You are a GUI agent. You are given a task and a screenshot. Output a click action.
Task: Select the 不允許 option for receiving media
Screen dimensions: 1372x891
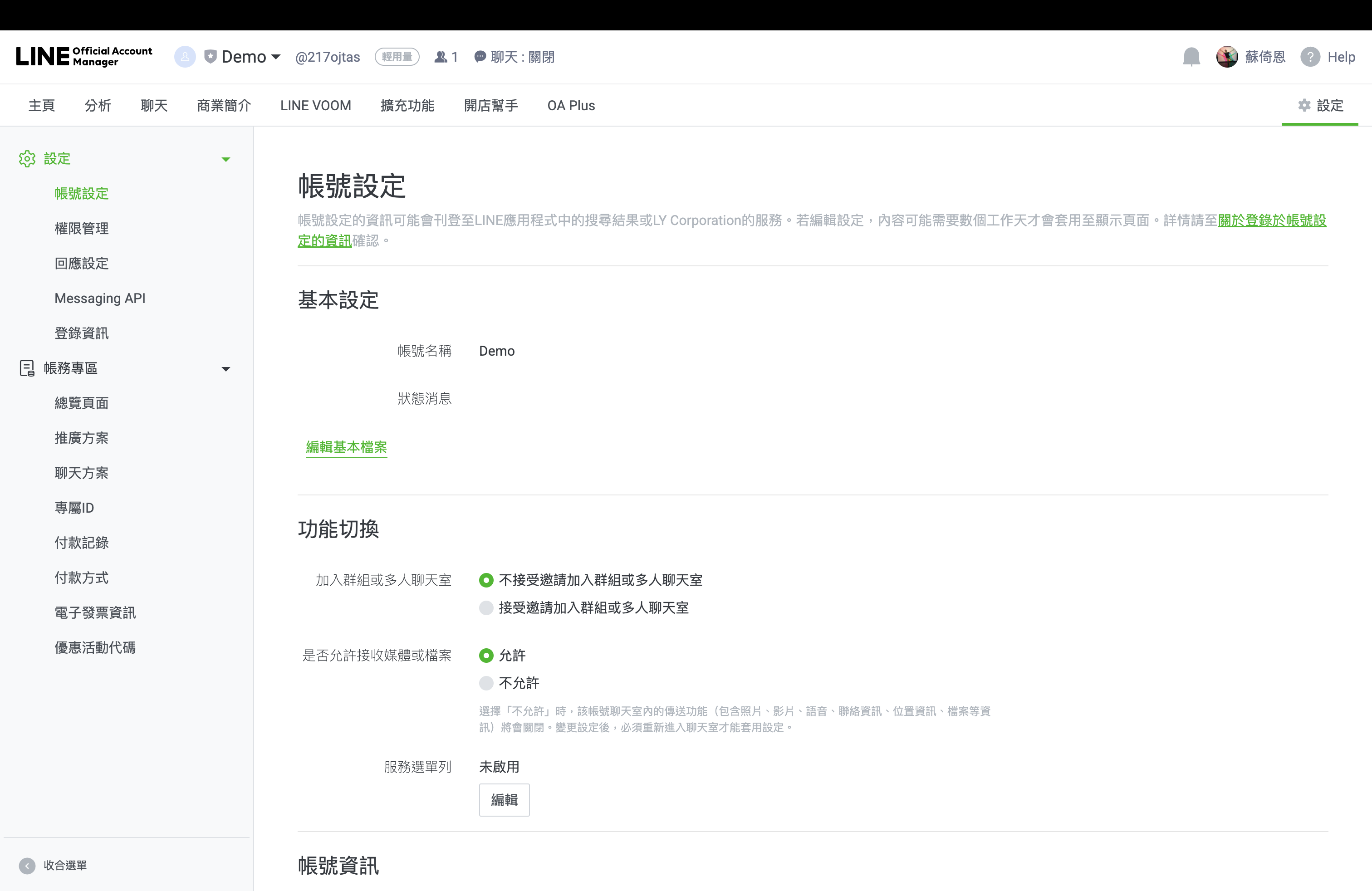point(486,683)
